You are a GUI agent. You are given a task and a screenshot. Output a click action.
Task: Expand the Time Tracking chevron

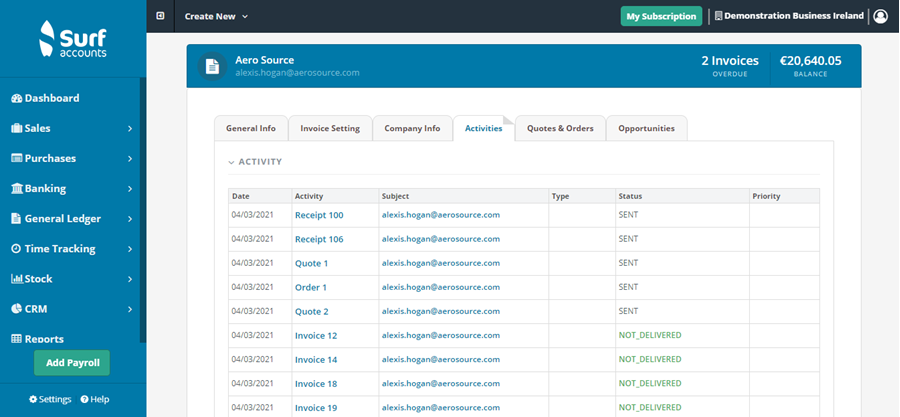pos(130,249)
